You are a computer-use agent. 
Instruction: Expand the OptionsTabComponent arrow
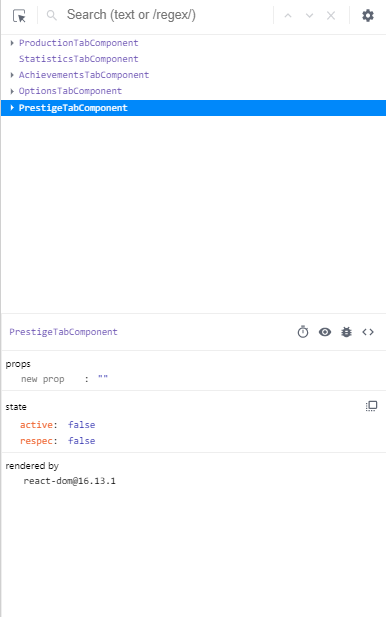[x=12, y=91]
